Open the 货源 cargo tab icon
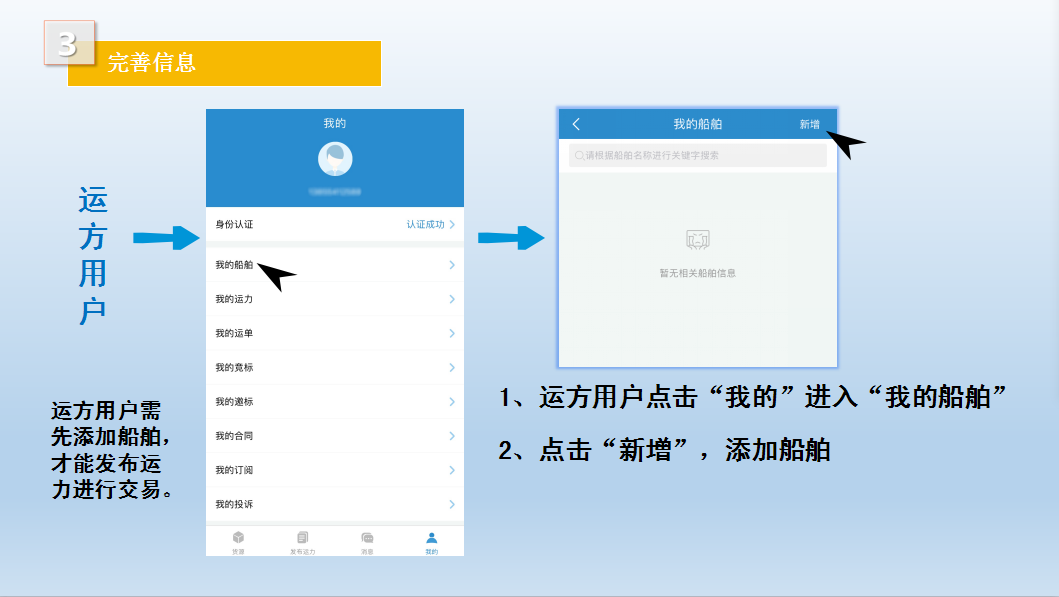The width and height of the screenshot is (1059, 597). pyautogui.click(x=238, y=538)
